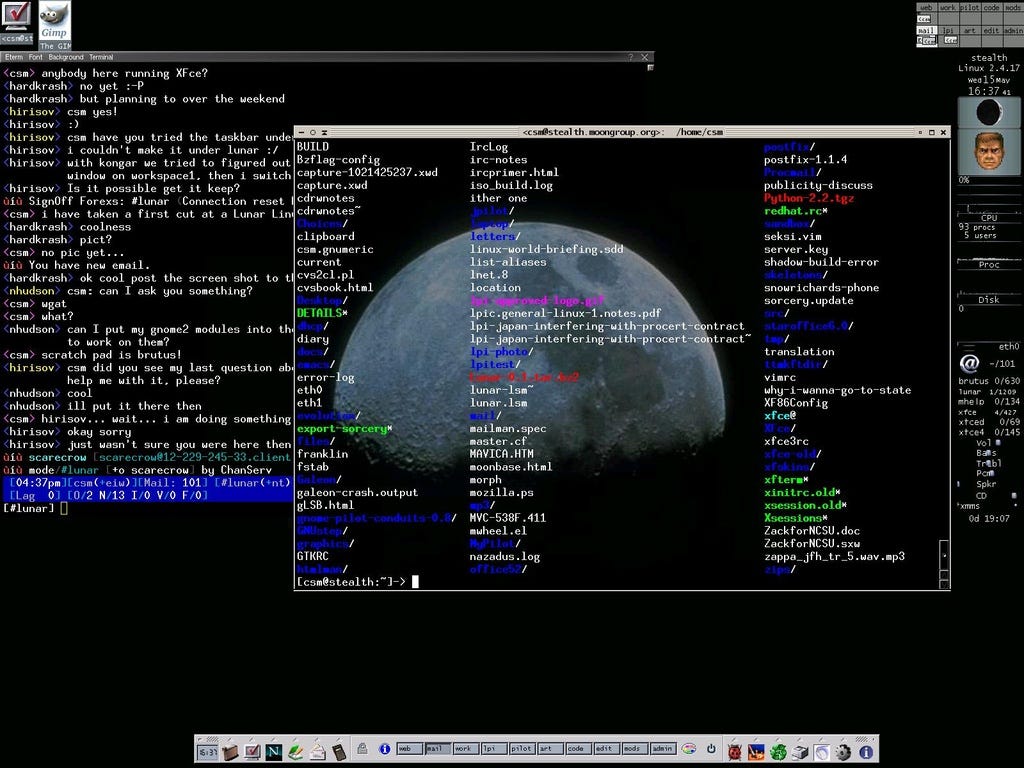
Task: Expand the drawer arrow above the printer icon
Action: tap(800, 739)
